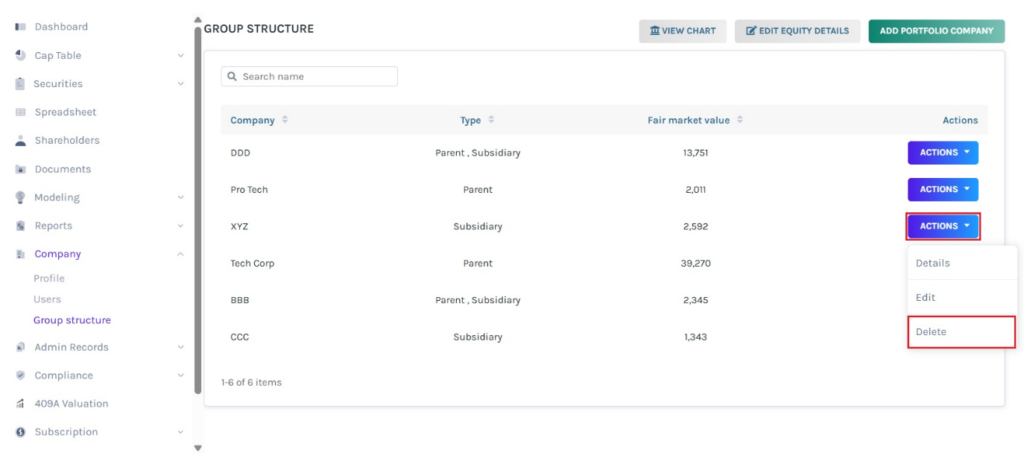Expand the Reports sidebar section
The height and width of the screenshot is (461, 1024).
point(180,226)
